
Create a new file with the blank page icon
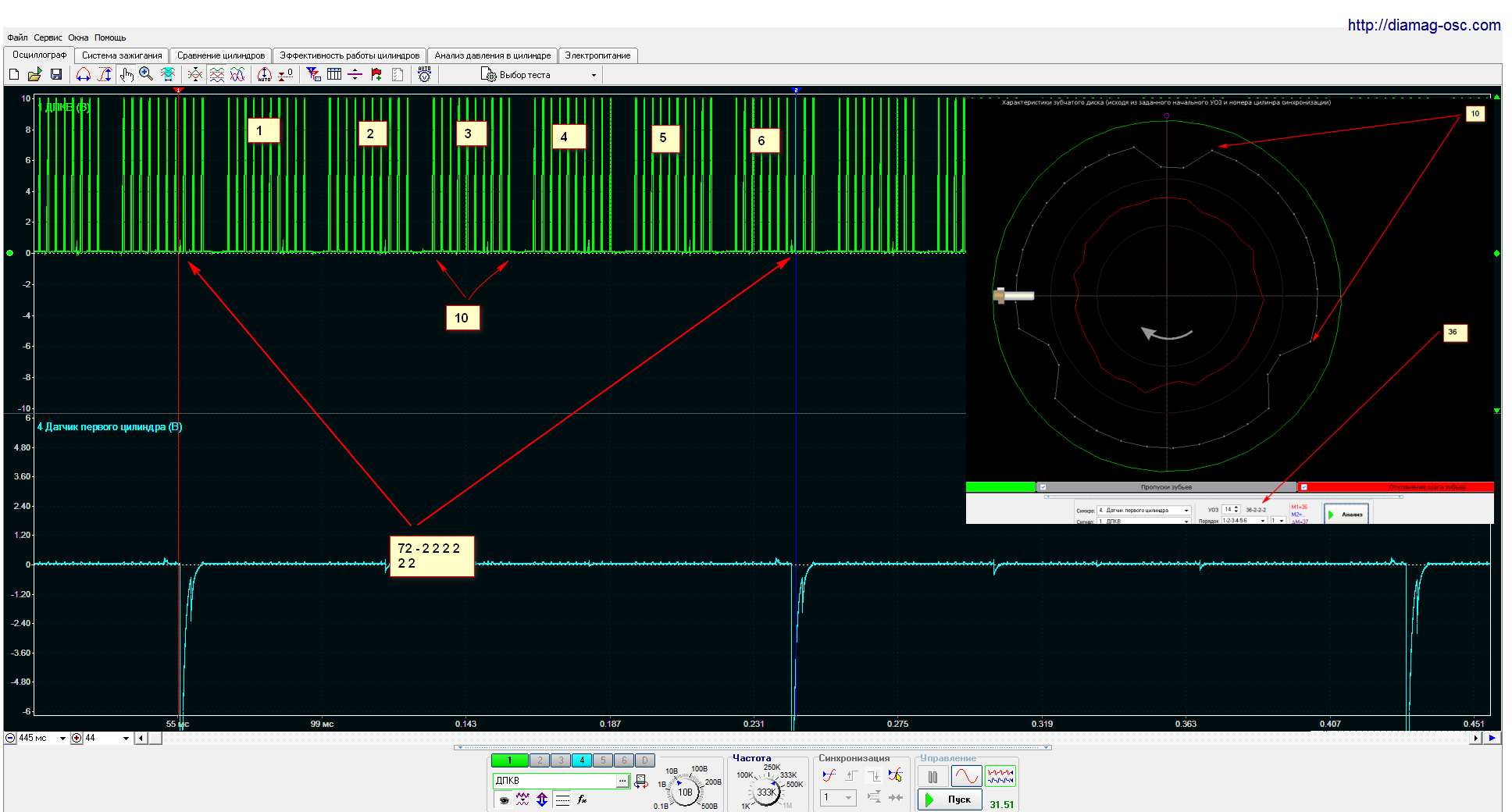(x=14, y=74)
